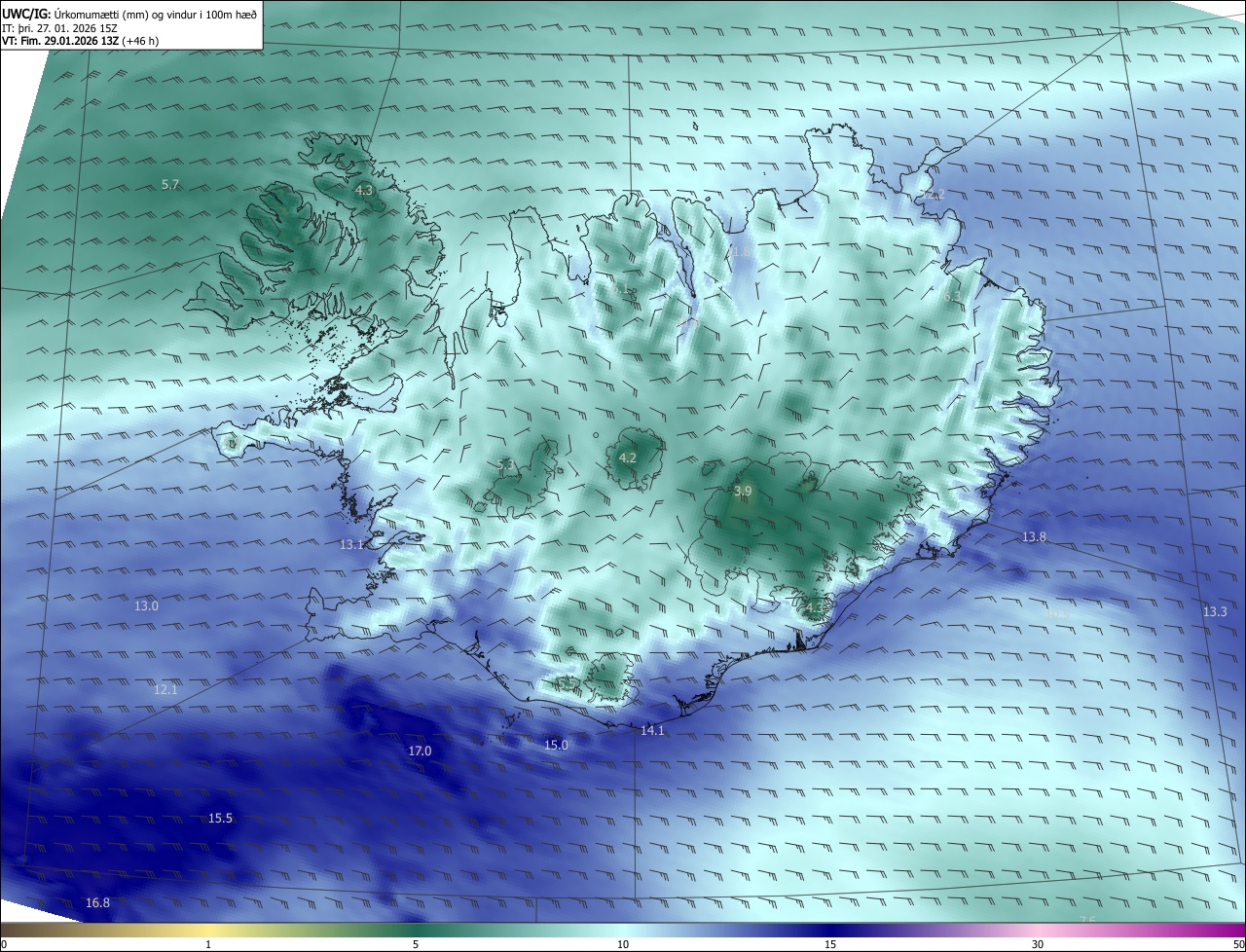Click the 15.5 value label over the ocean
Image resolution: width=1246 pixels, height=952 pixels.
[x=221, y=819]
